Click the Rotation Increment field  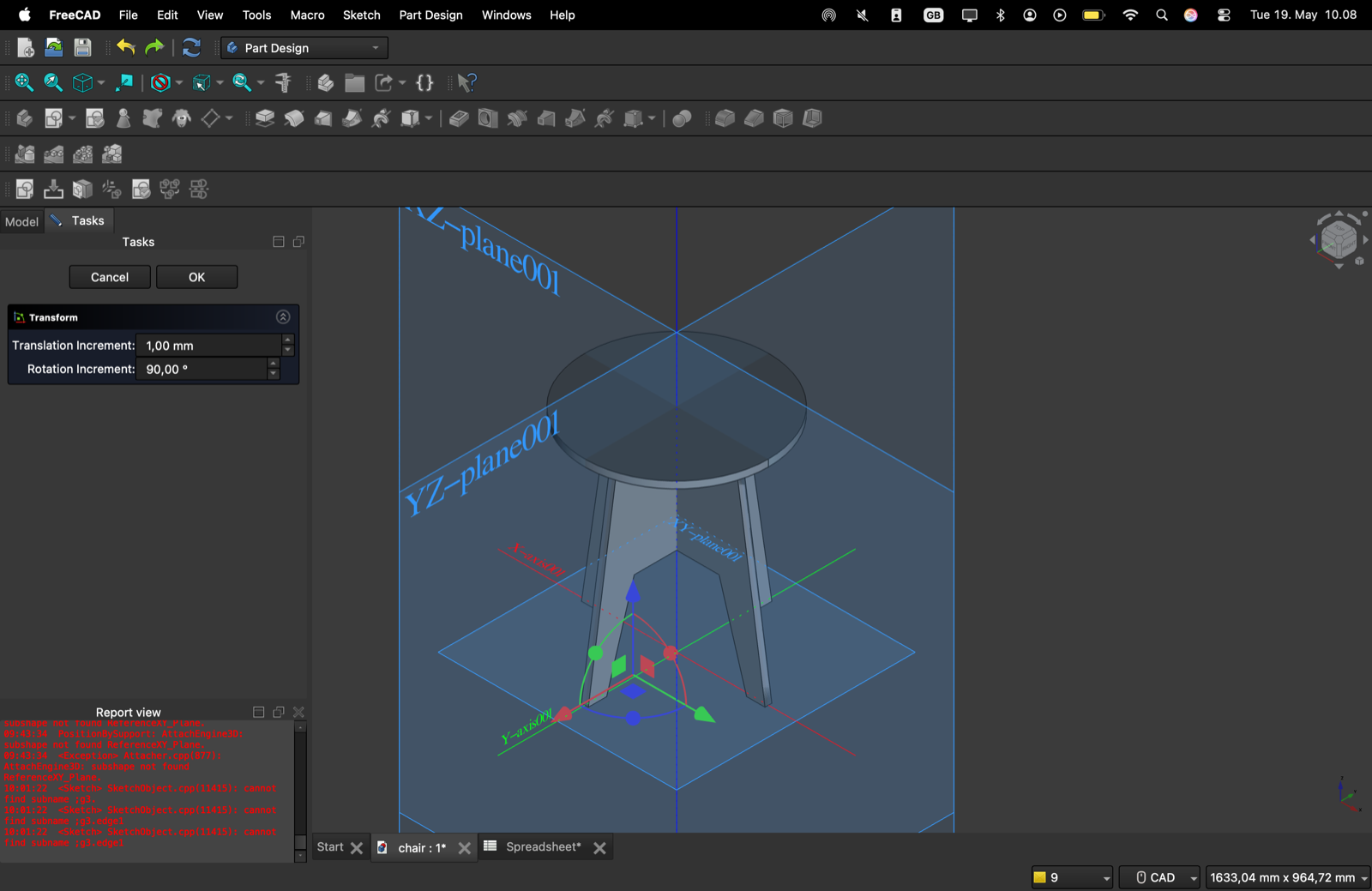tap(202, 369)
